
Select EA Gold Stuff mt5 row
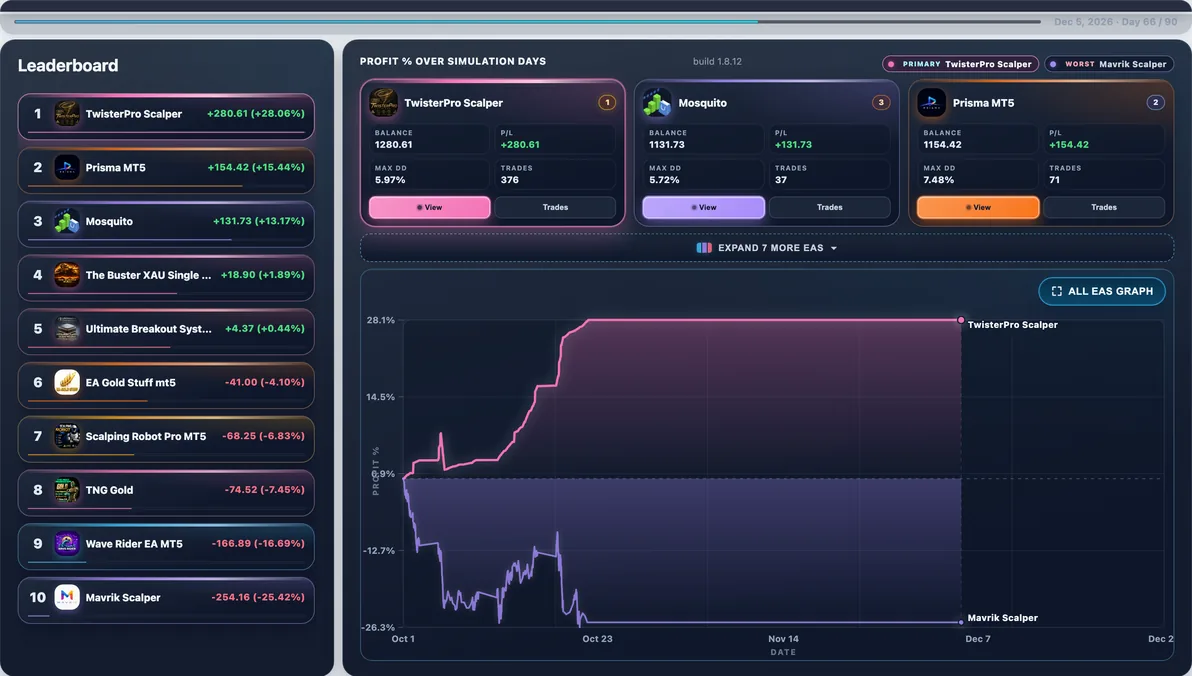166,386
